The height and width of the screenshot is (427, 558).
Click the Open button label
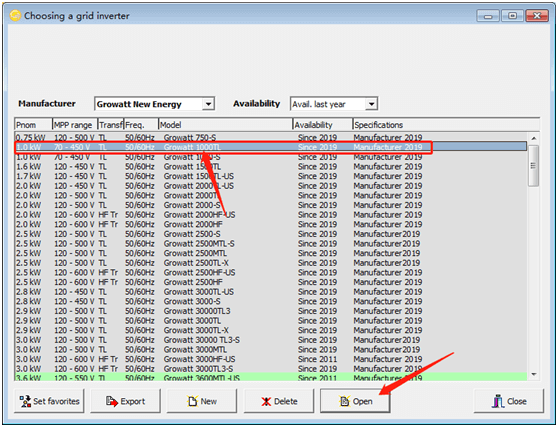point(363,401)
